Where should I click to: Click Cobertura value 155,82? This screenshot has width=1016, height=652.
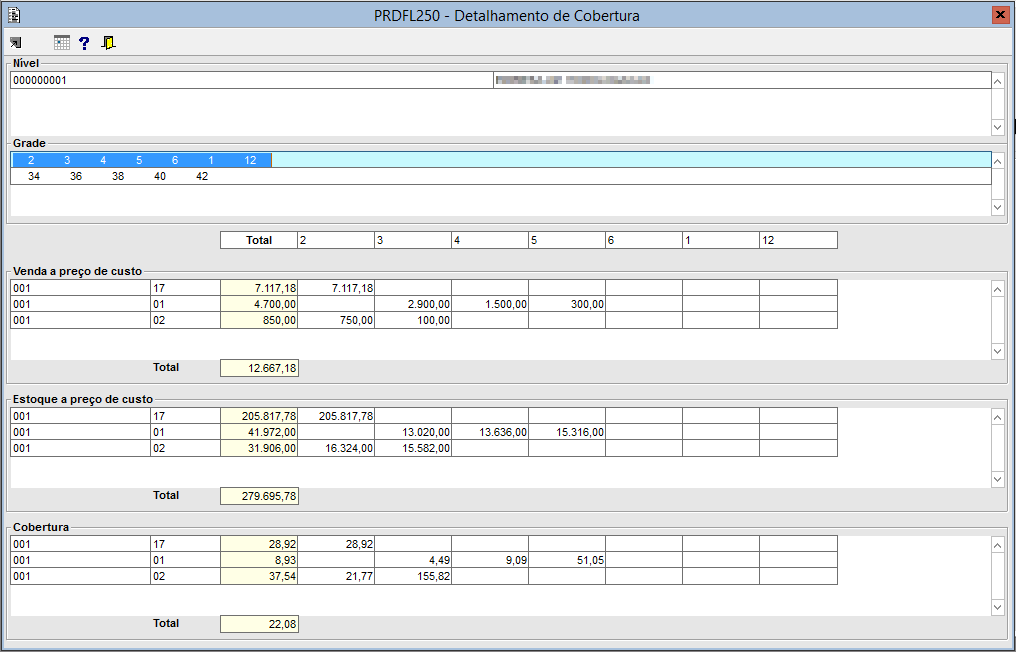pos(413,576)
